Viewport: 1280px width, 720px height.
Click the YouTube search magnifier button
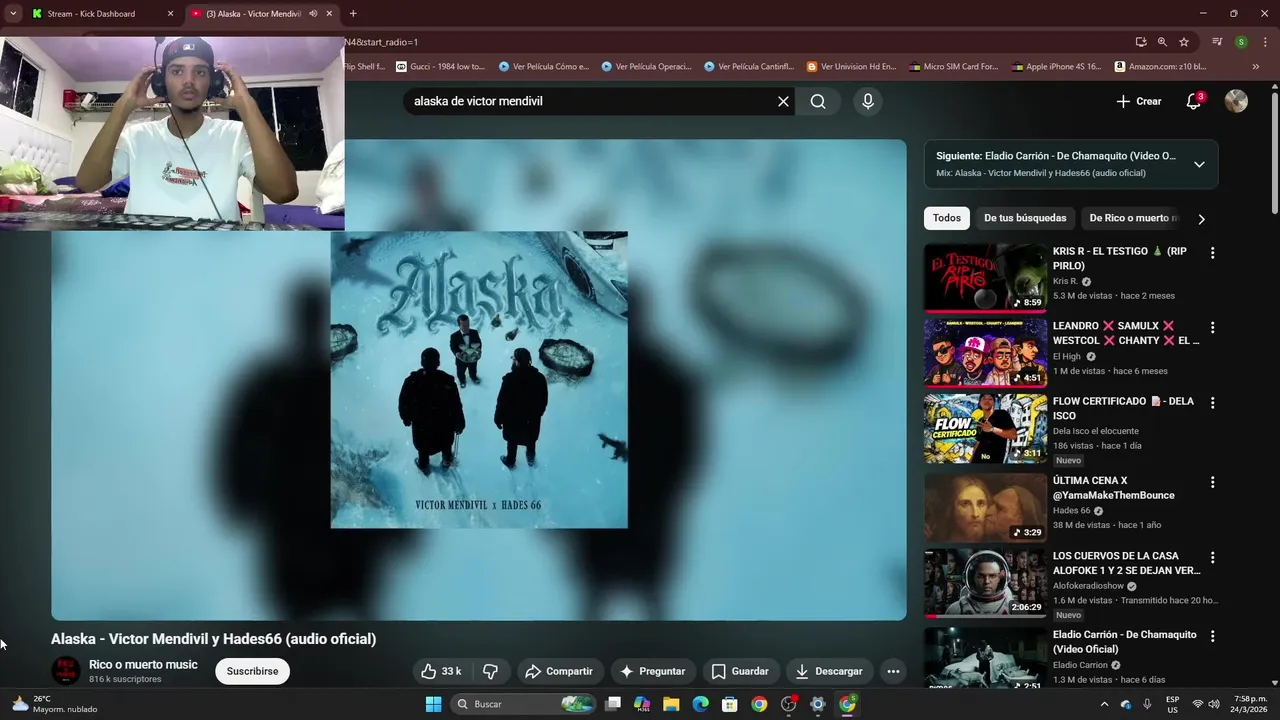point(818,101)
